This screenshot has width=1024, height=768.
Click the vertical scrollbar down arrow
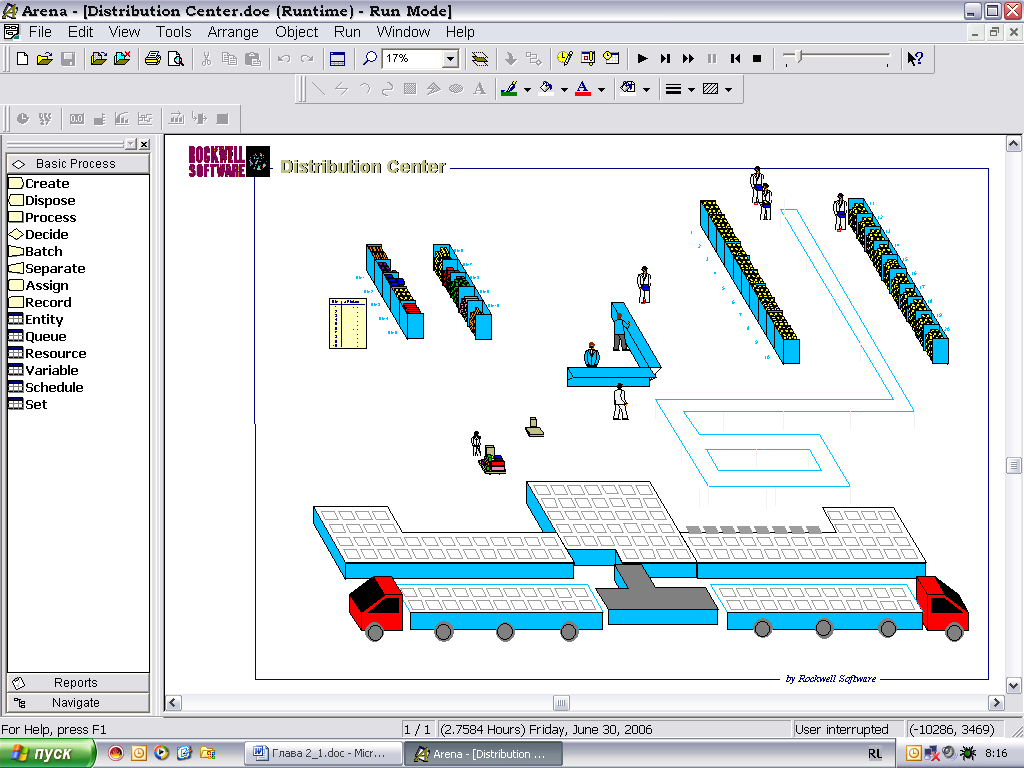tap(1014, 686)
